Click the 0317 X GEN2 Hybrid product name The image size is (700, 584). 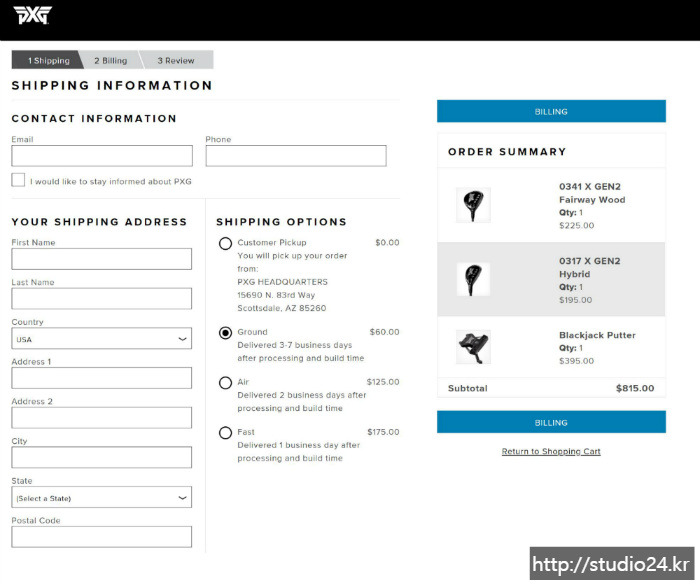tap(590, 267)
